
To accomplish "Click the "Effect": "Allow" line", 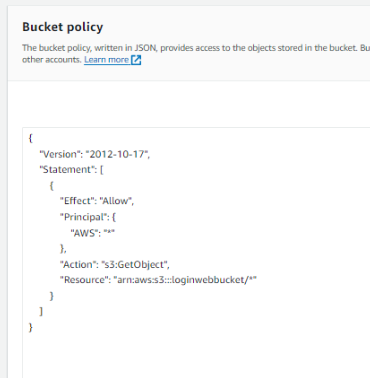I will click(x=97, y=201).
